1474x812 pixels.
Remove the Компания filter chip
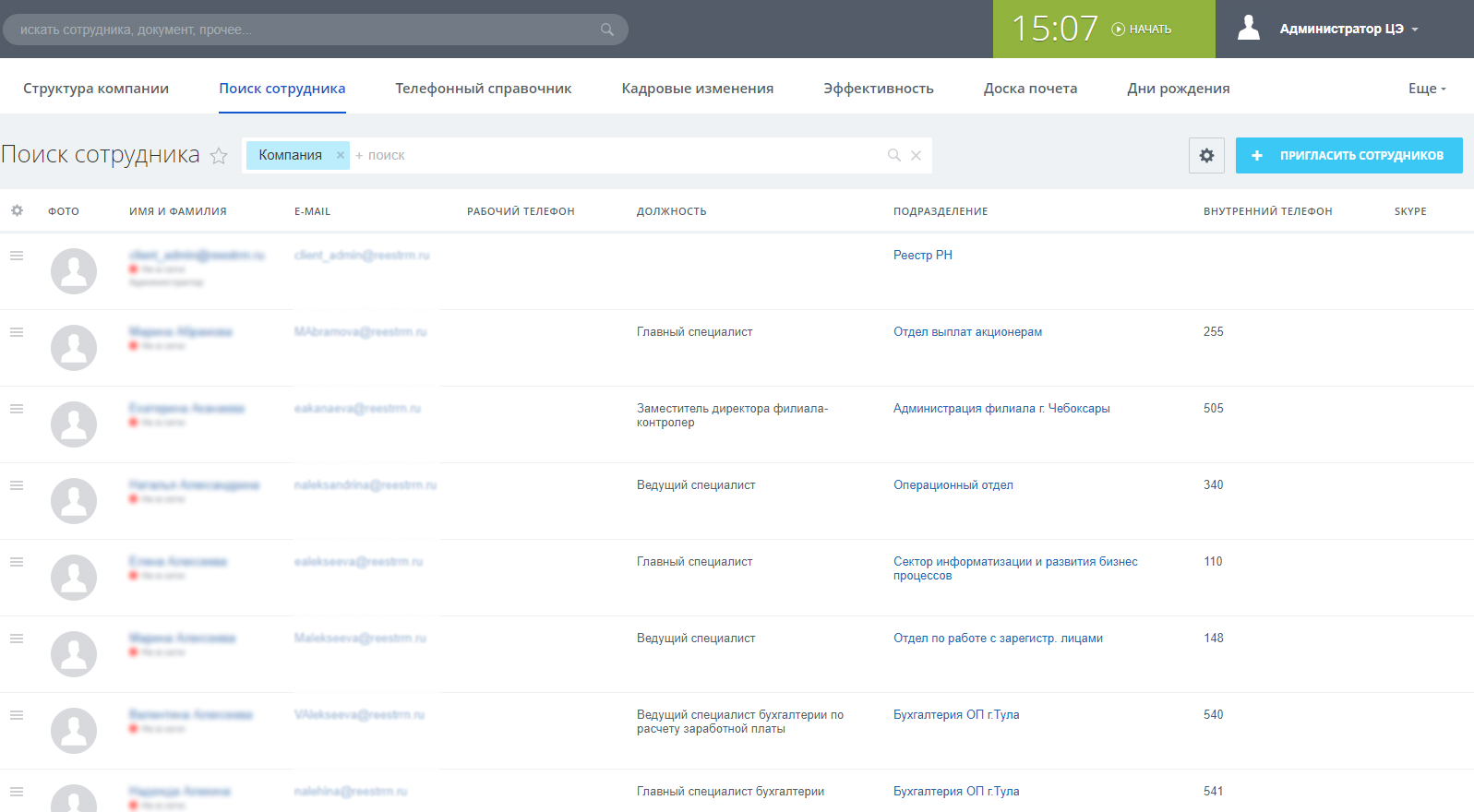341,155
